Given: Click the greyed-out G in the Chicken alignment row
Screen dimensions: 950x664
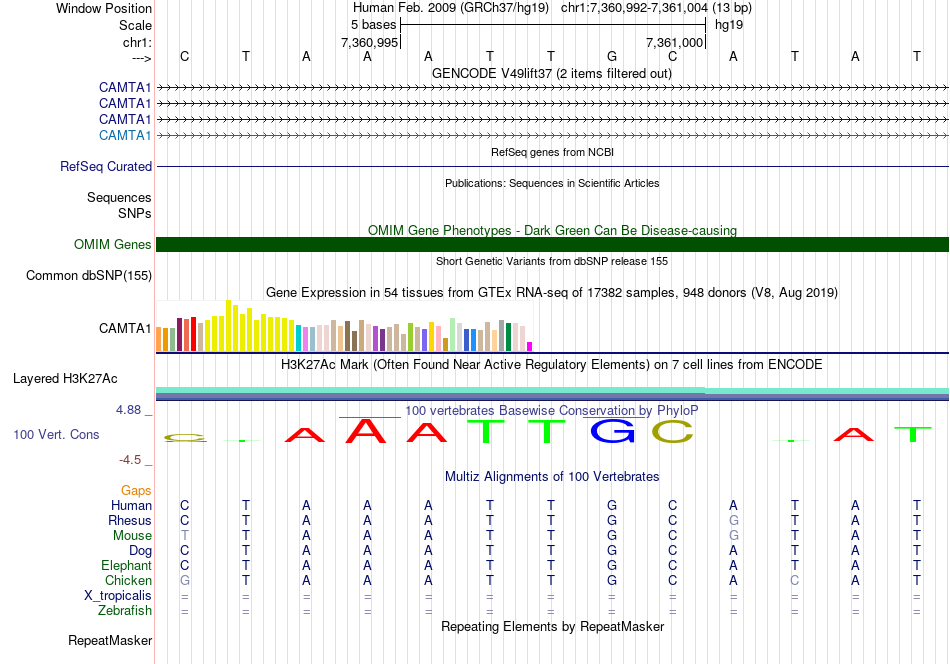Looking at the screenshot, I should (185, 580).
